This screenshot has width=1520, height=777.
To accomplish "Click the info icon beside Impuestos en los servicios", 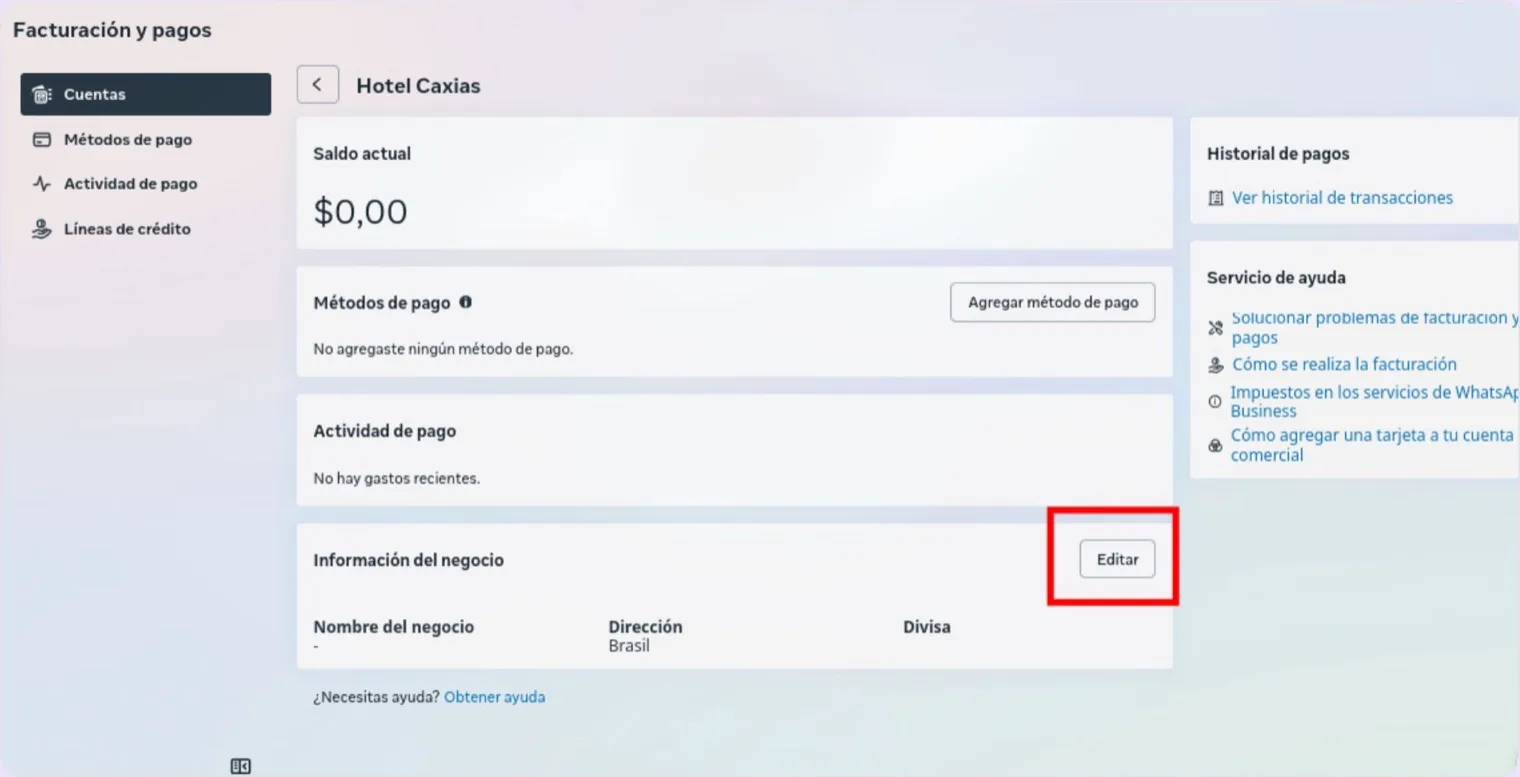I will click(1215, 402).
